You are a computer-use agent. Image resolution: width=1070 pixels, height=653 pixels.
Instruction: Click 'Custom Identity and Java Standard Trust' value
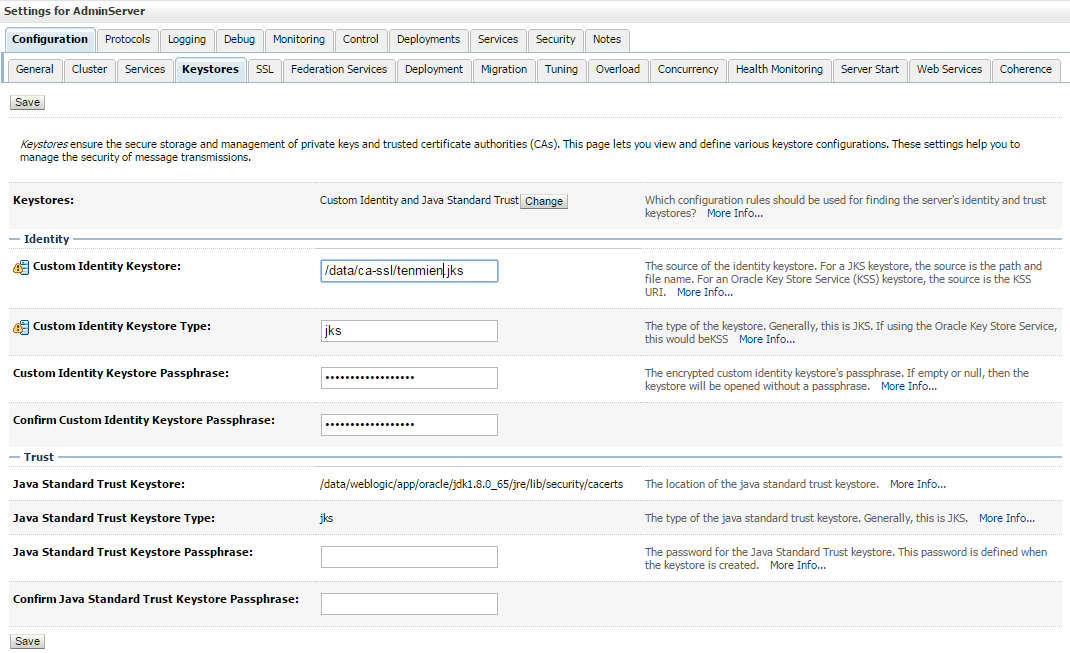click(x=419, y=200)
